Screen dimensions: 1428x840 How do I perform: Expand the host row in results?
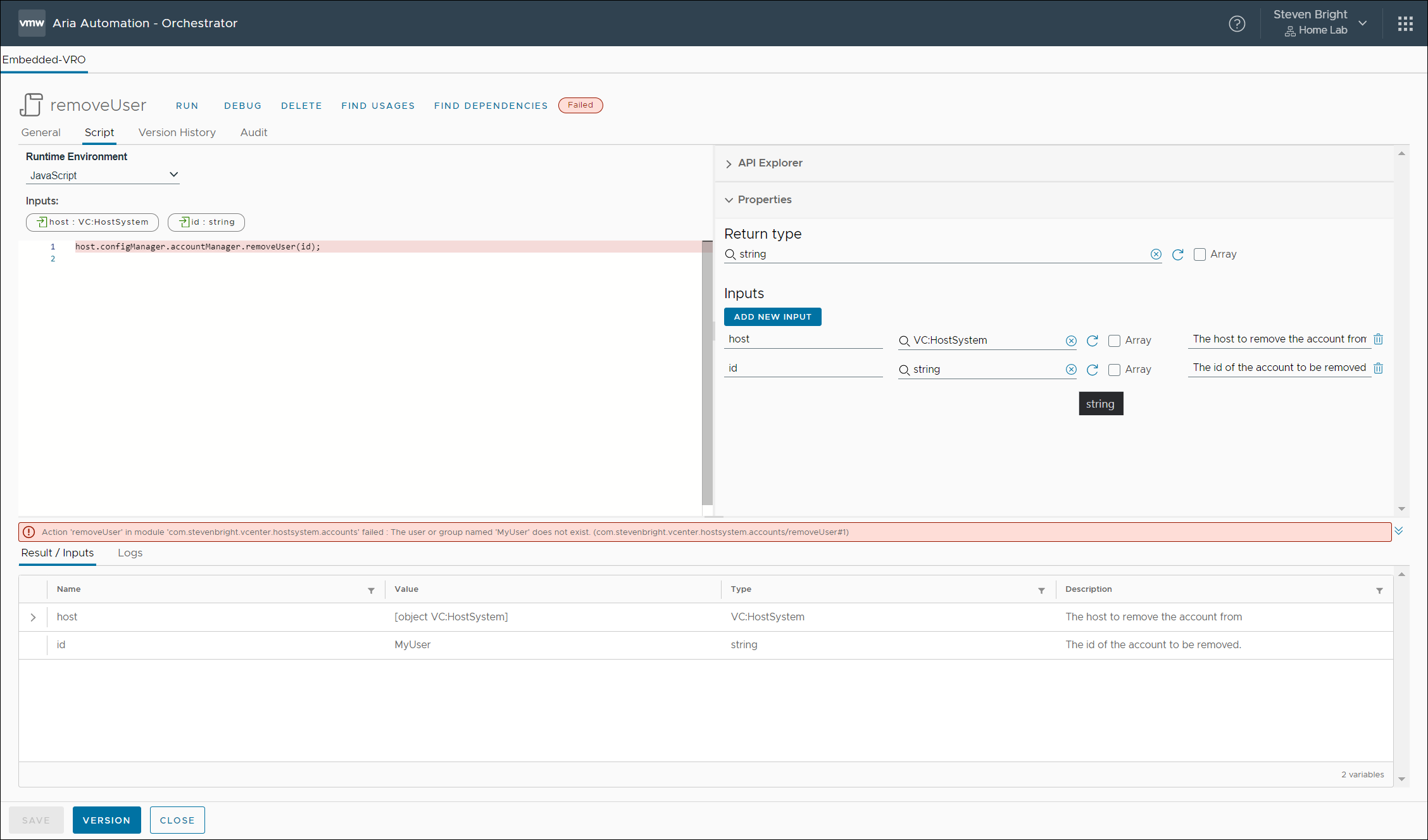click(33, 617)
